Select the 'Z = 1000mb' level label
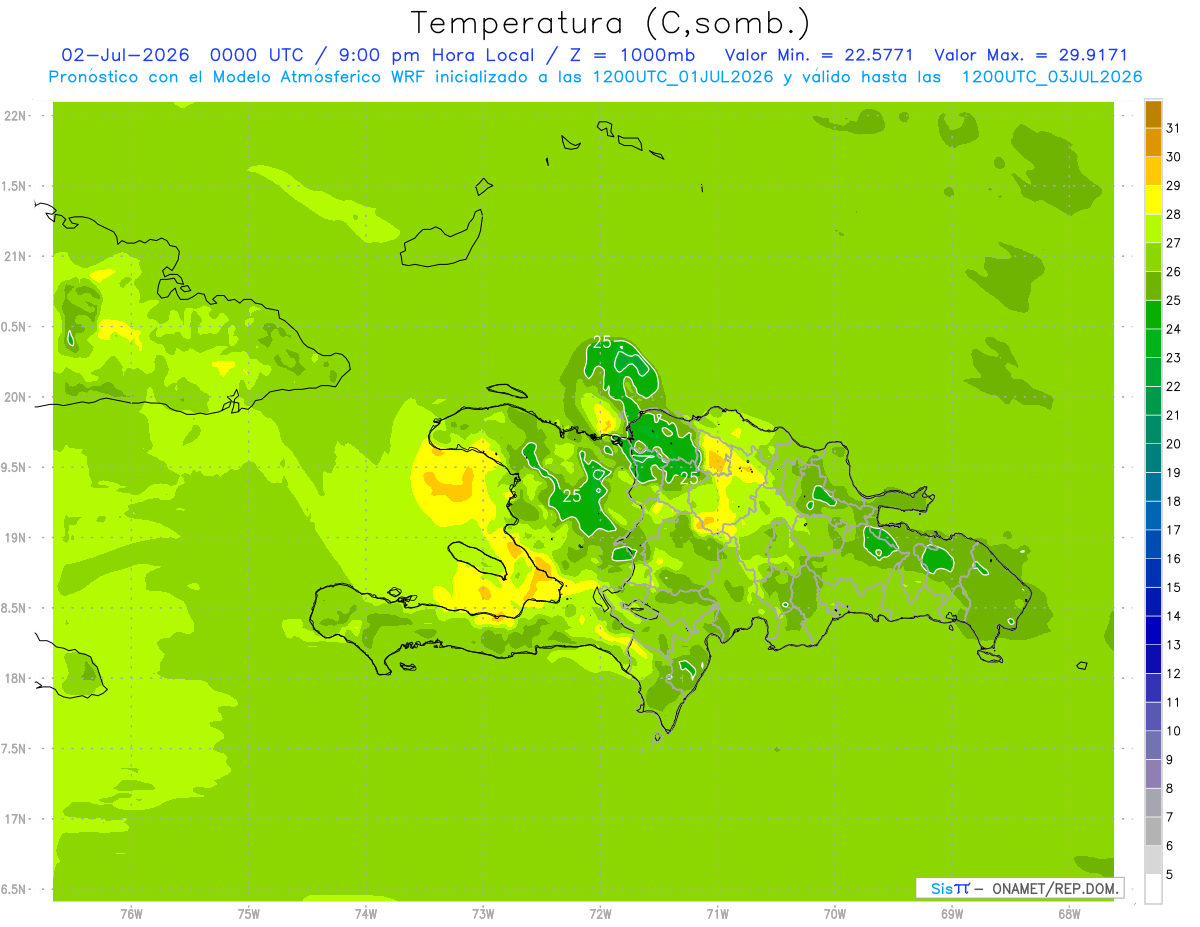 tap(631, 55)
